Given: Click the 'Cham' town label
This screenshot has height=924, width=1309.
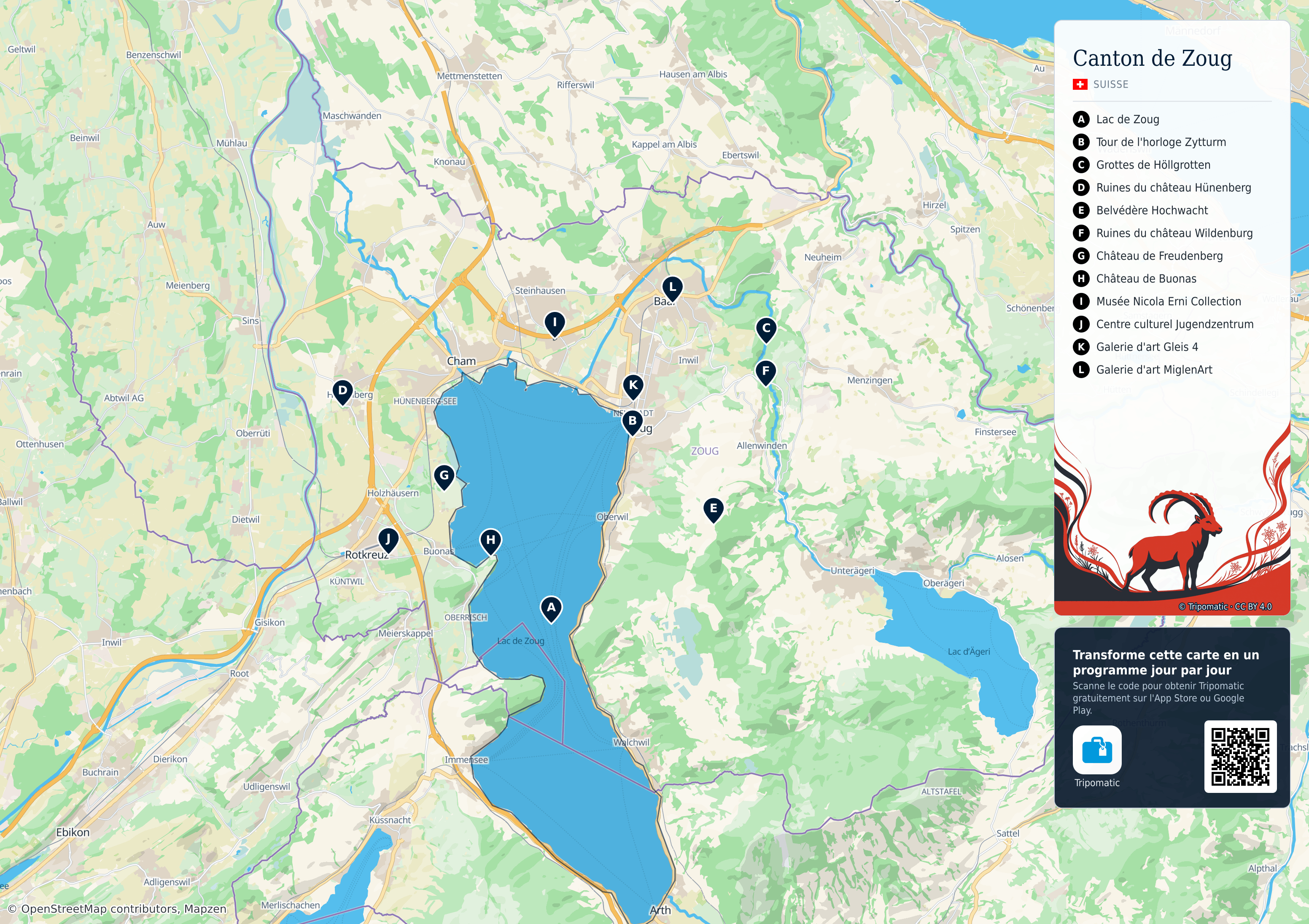Looking at the screenshot, I should pos(461,361).
